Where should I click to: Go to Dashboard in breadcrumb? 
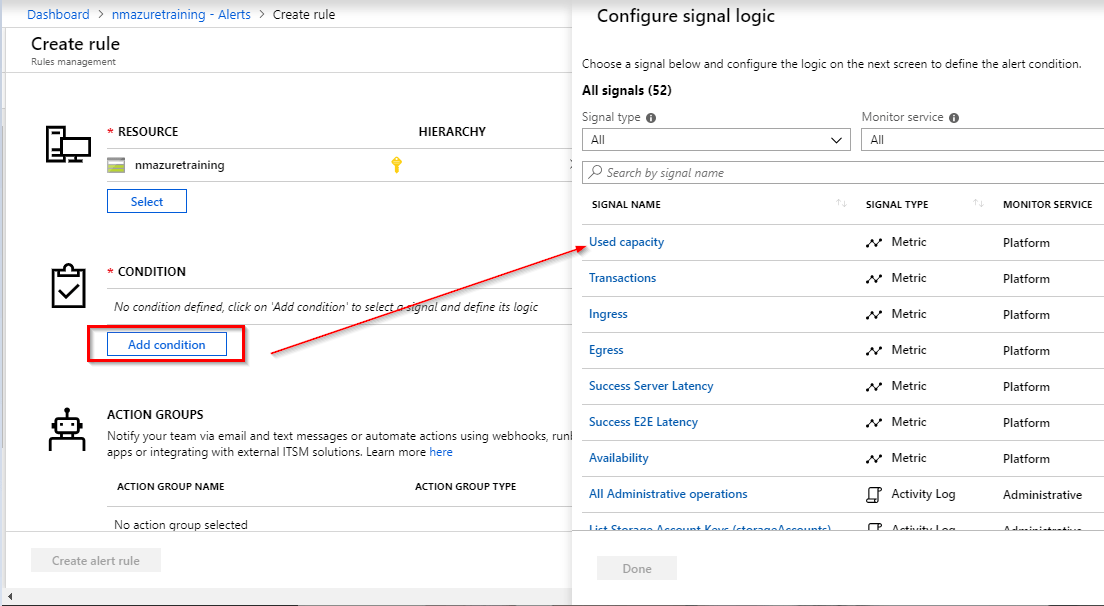(58, 15)
